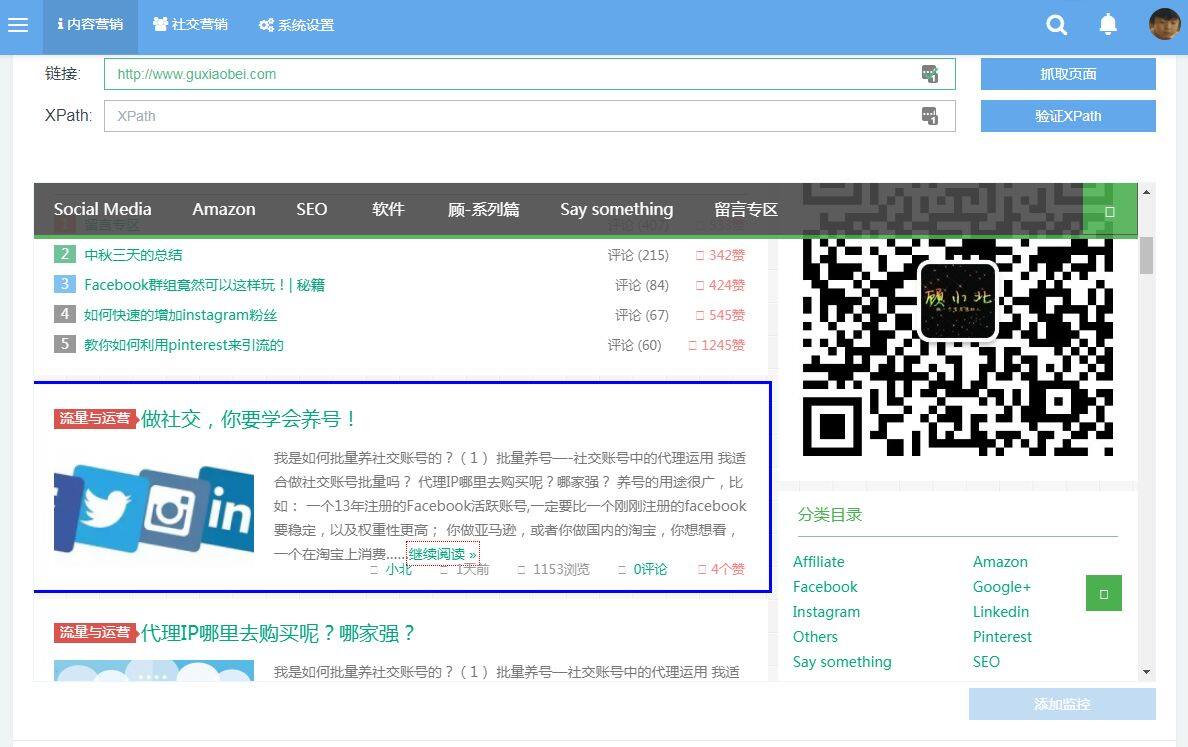Screen dimensions: 1188x747
Task: Open Say something category in sidebar
Action: 842,661
